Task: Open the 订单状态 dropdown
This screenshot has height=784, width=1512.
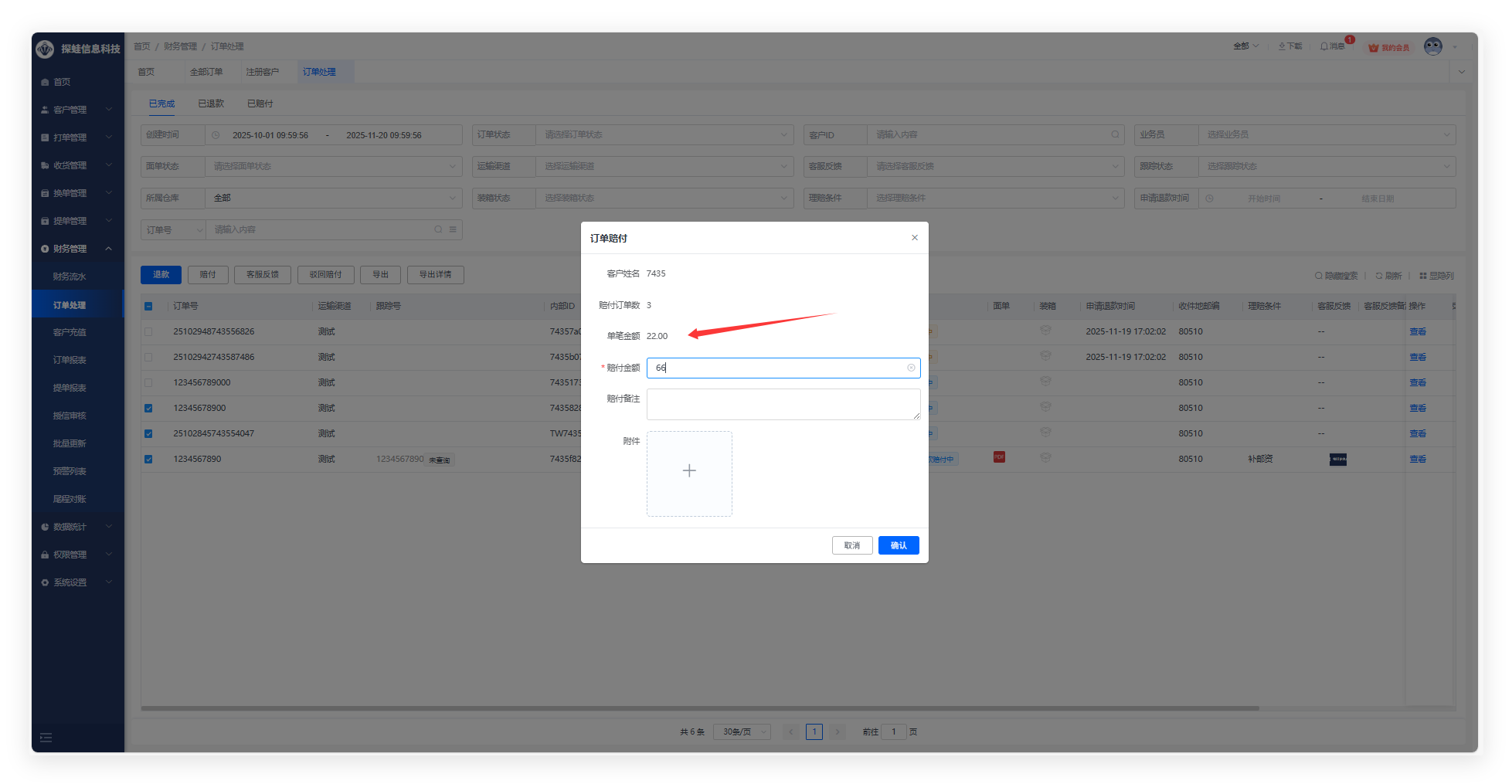Action: 664,135
